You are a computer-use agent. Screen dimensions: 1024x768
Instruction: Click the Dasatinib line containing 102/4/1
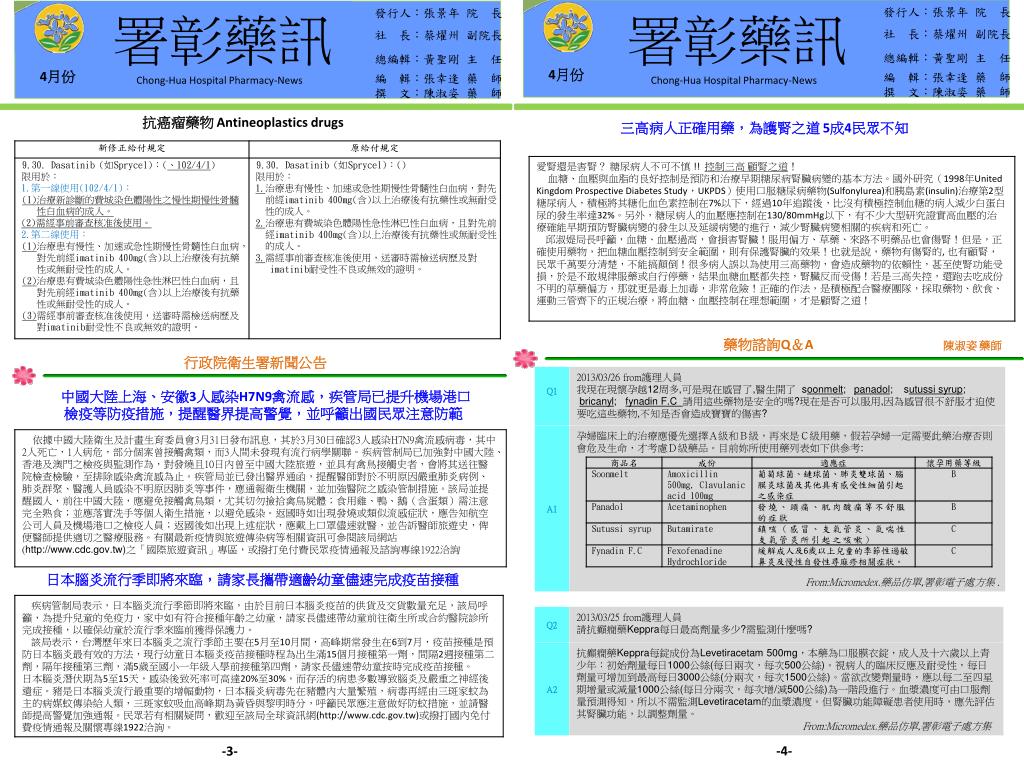click(118, 165)
